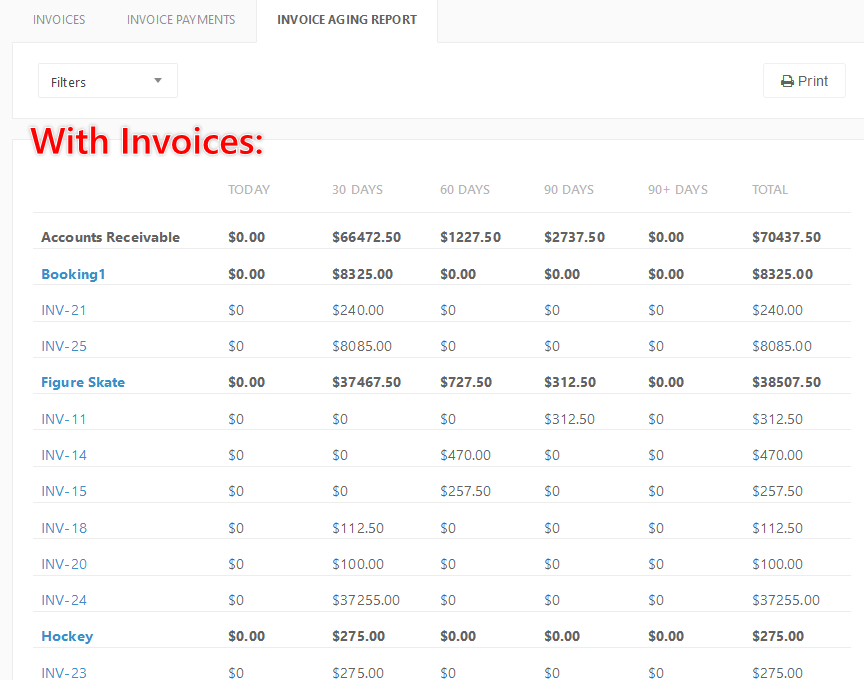Viewport: 864px width, 680px height.
Task: Click the Print button
Action: pyautogui.click(x=804, y=81)
